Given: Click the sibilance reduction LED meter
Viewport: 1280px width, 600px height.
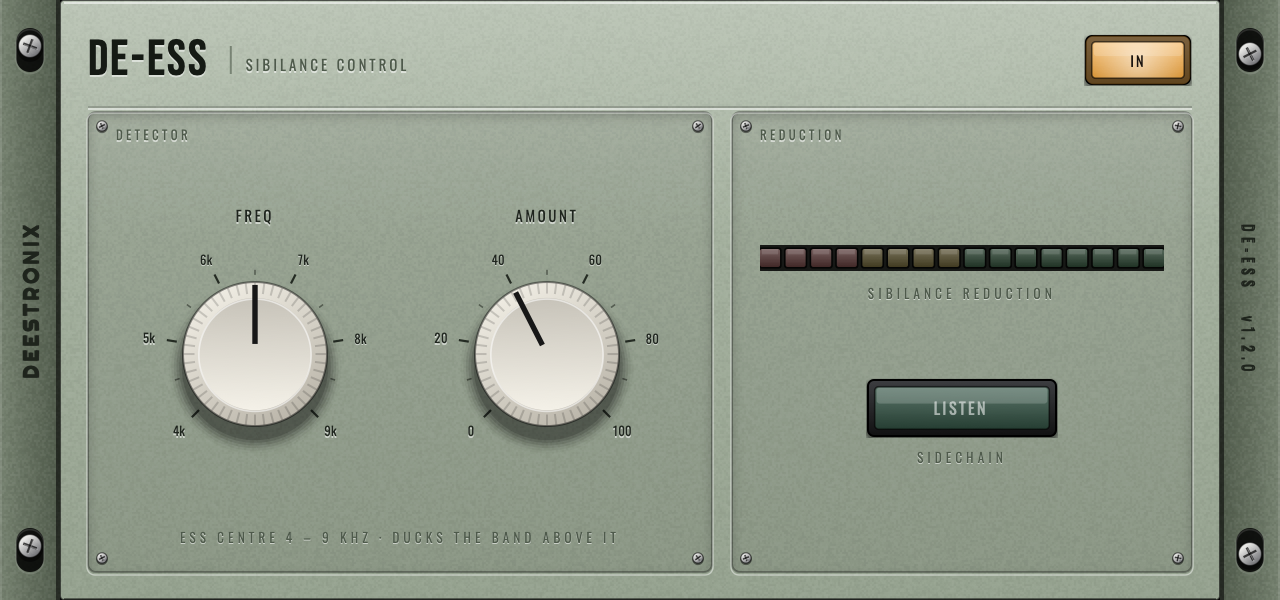Looking at the screenshot, I should 962,258.
